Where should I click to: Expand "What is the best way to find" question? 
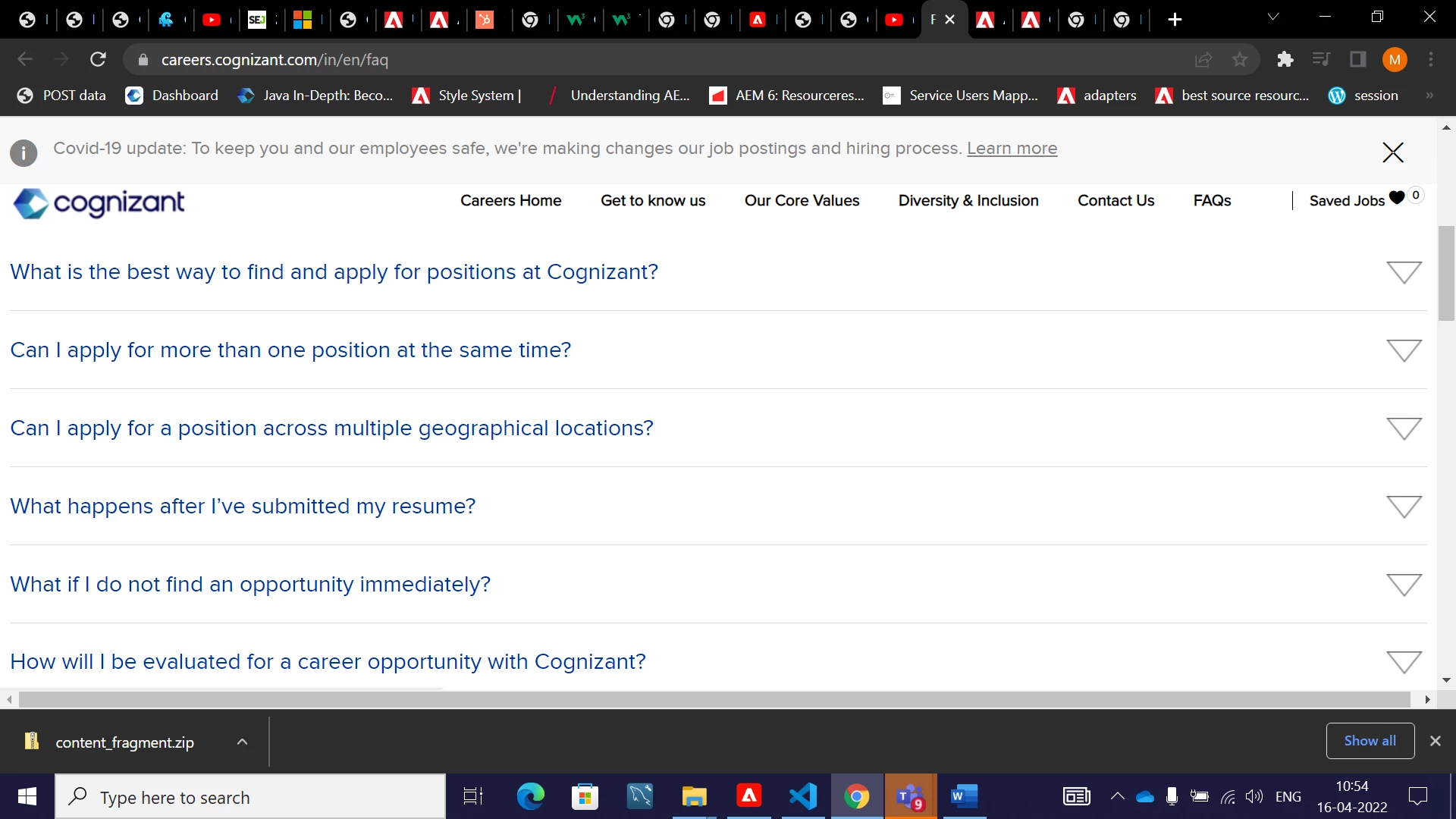coord(1404,272)
